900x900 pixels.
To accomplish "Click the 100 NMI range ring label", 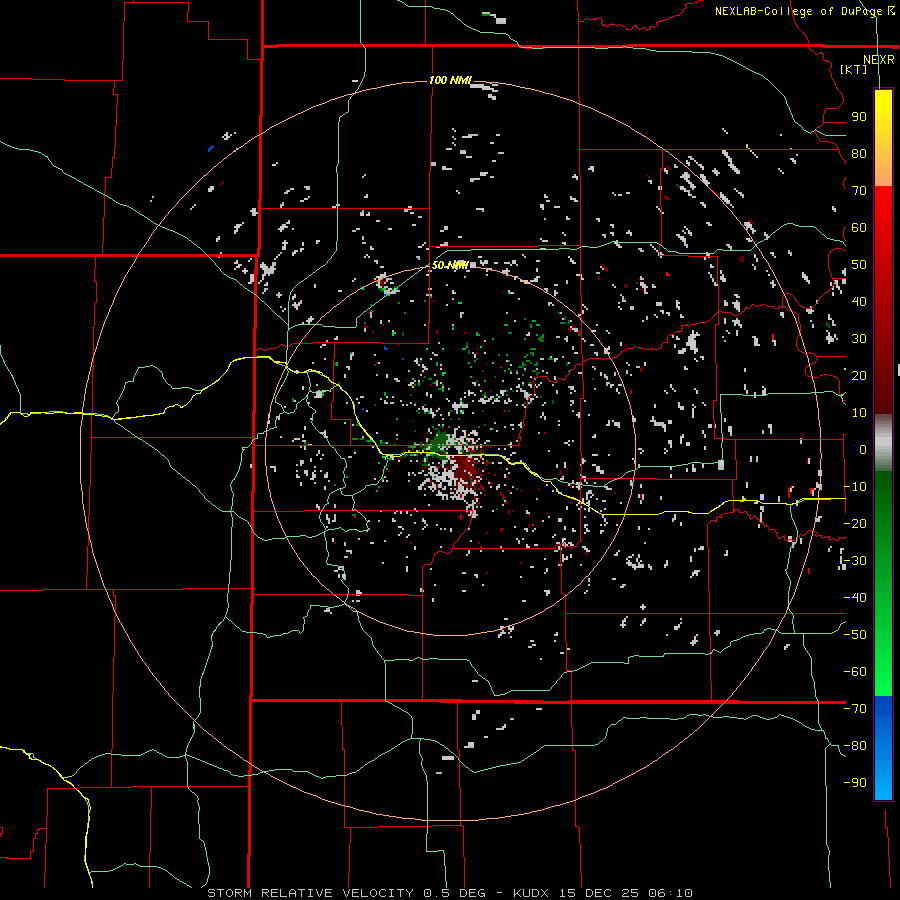I will (450, 80).
